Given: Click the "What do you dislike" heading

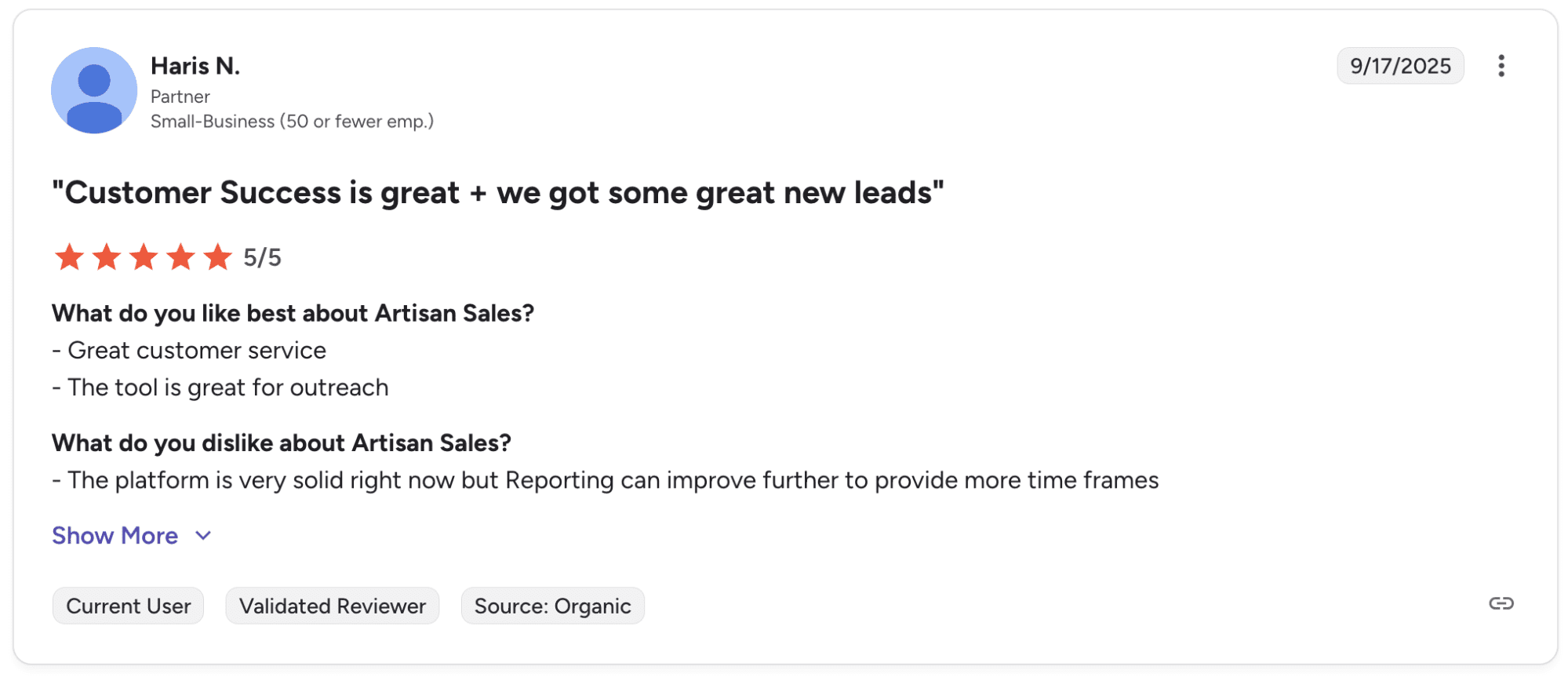Looking at the screenshot, I should (282, 443).
